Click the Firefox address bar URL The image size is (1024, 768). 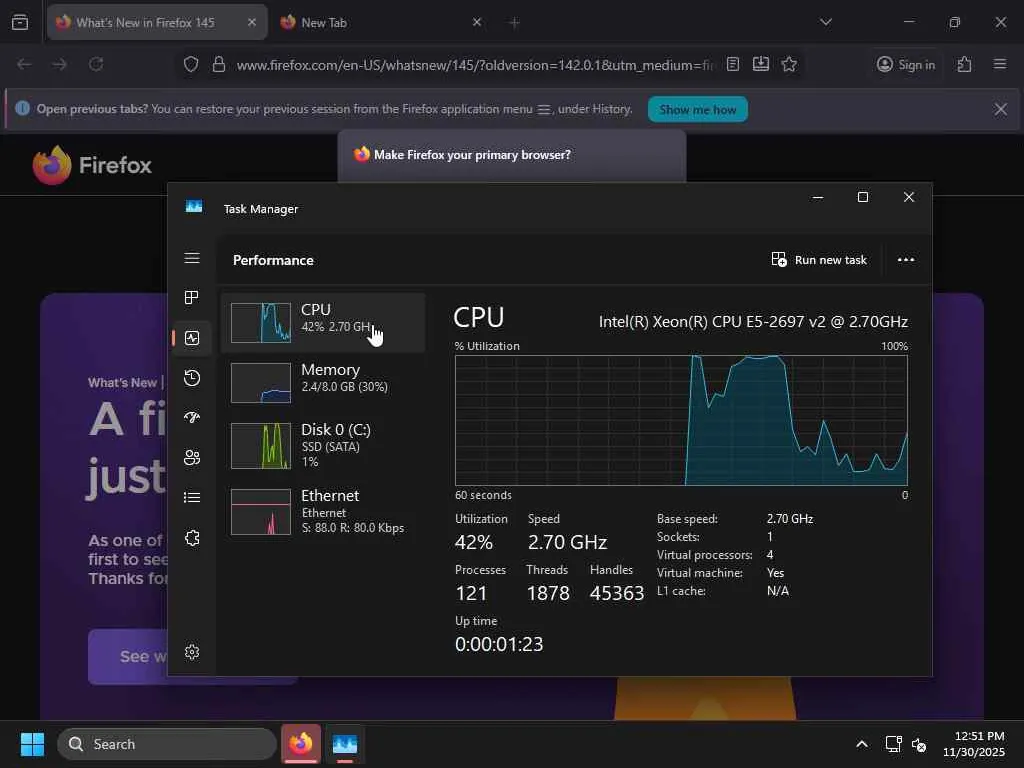click(x=475, y=65)
